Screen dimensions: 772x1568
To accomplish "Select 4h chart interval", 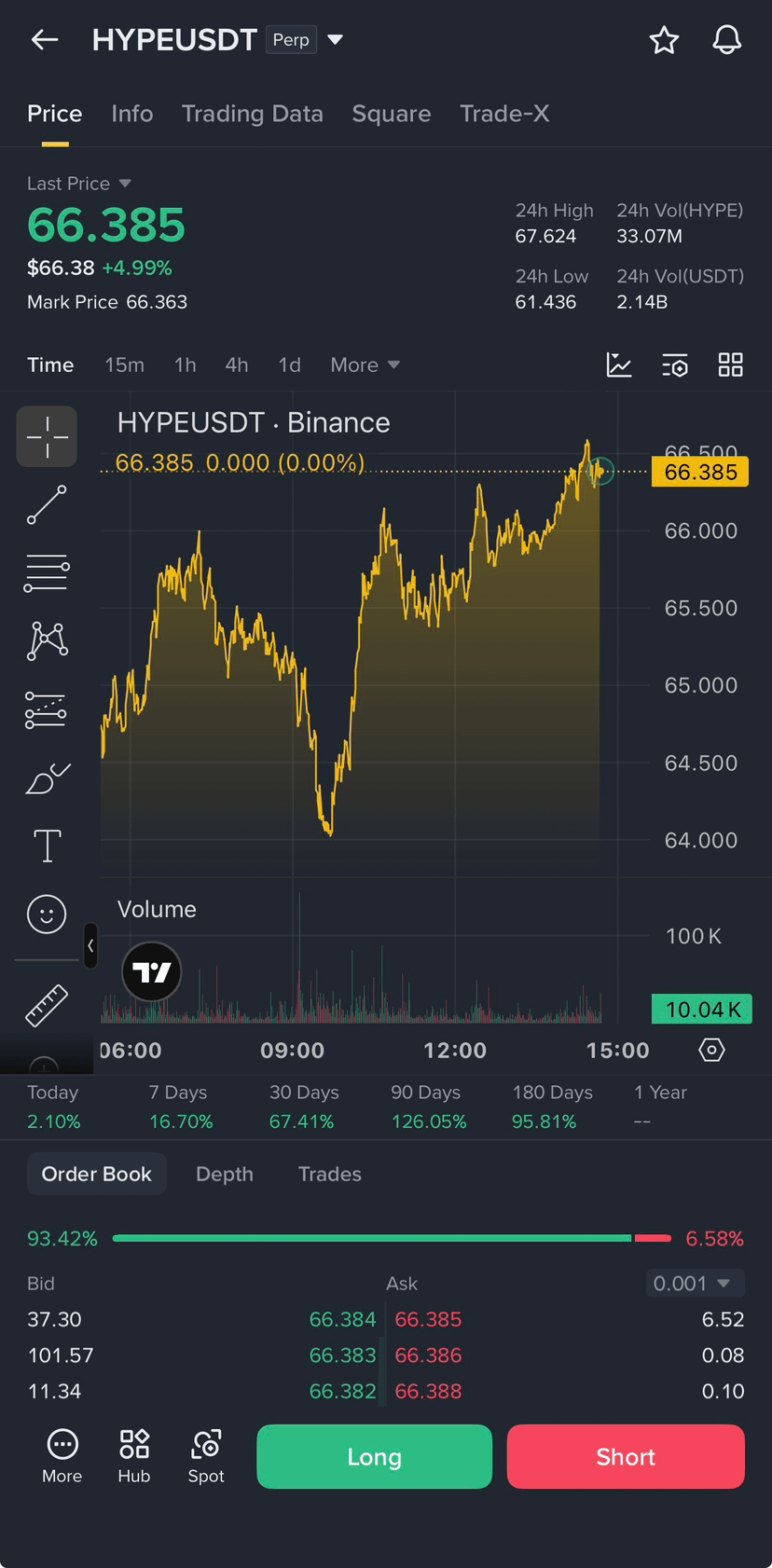I will (236, 364).
